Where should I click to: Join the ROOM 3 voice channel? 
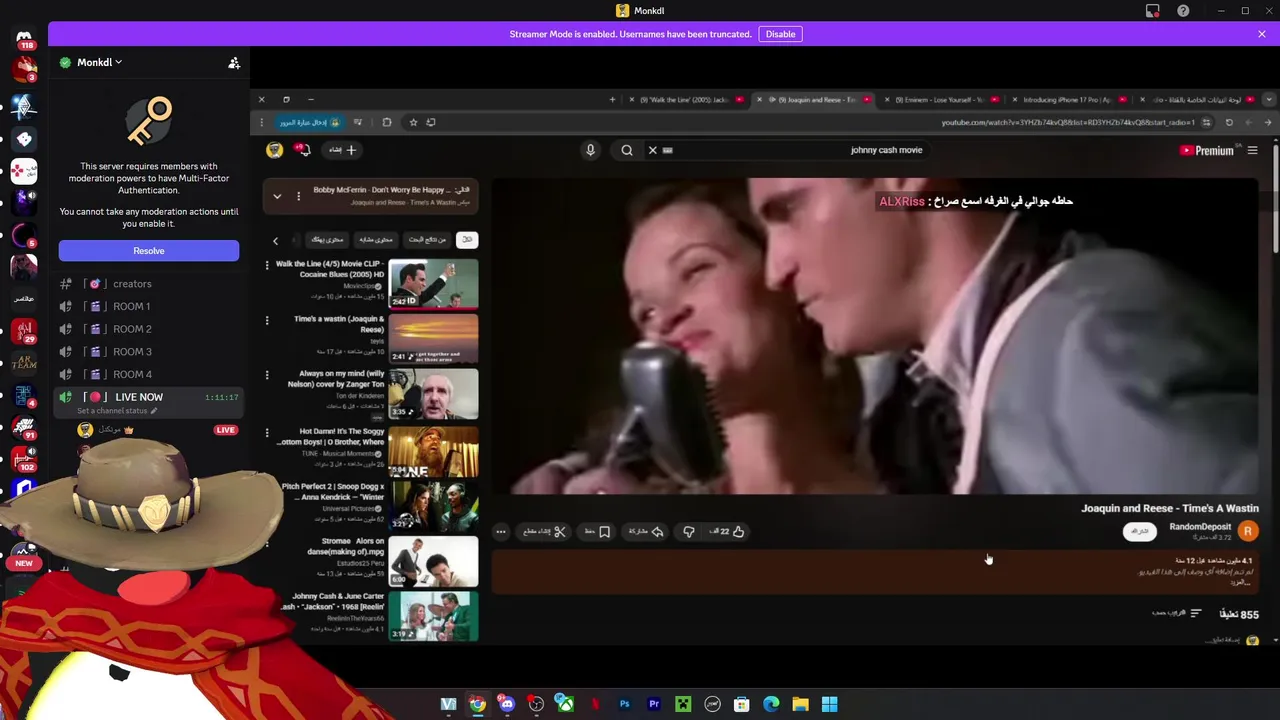149,352
